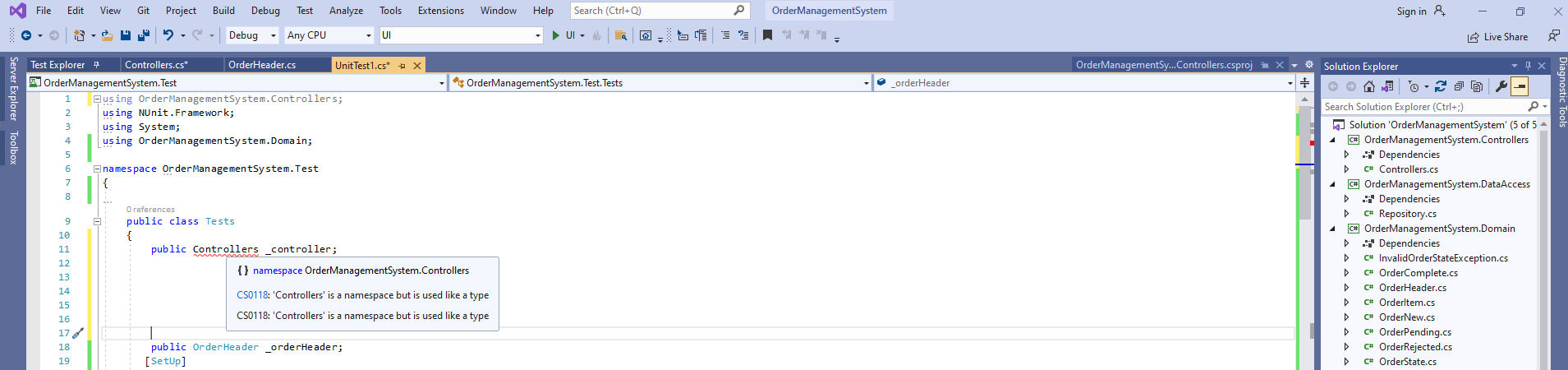Collapse the using directives outline on line 1
1568x370 pixels.
[x=97, y=99]
